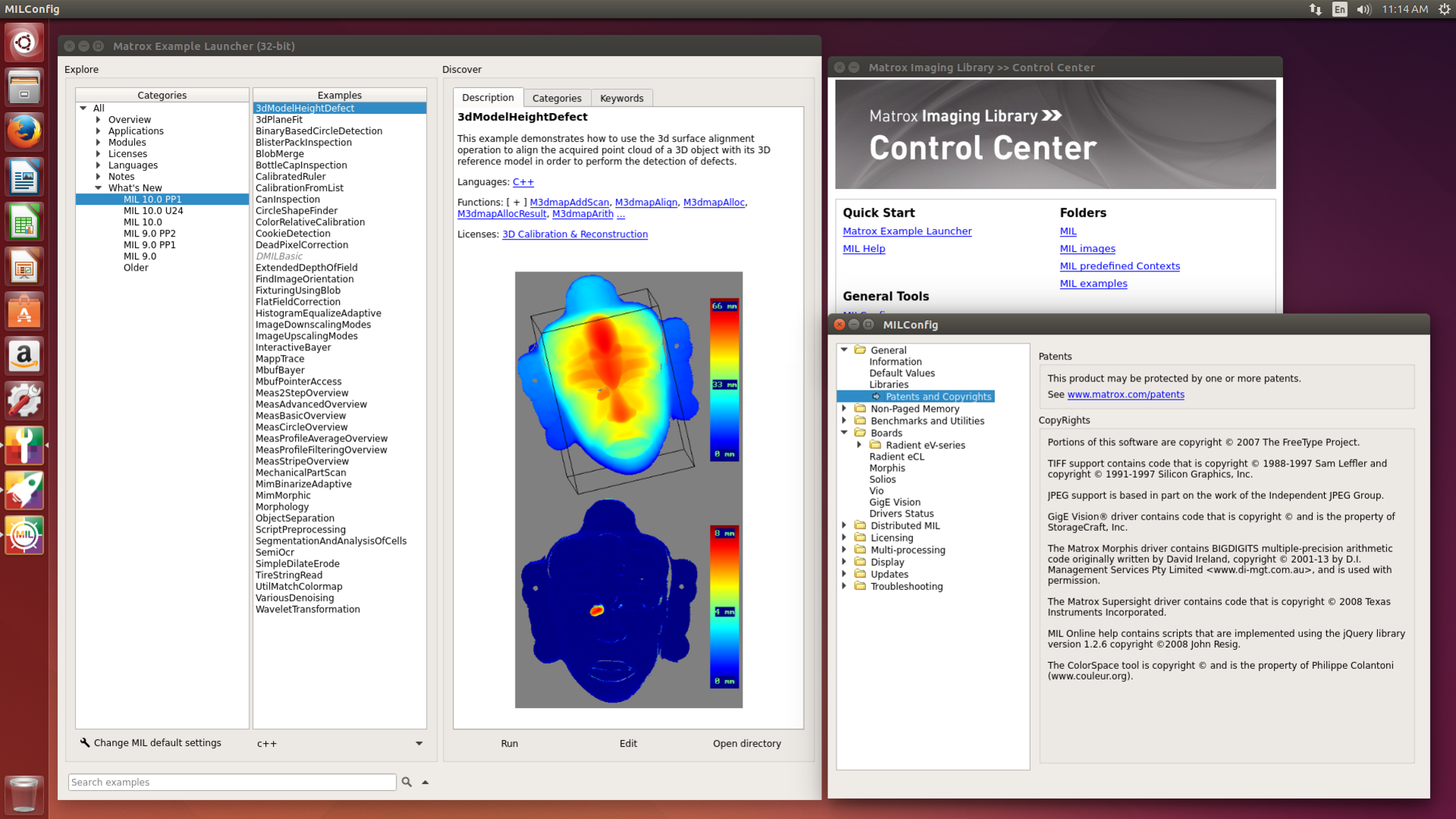Click the Boards folder icon in MILConfig
The height and width of the screenshot is (819, 1456).
coord(860,433)
